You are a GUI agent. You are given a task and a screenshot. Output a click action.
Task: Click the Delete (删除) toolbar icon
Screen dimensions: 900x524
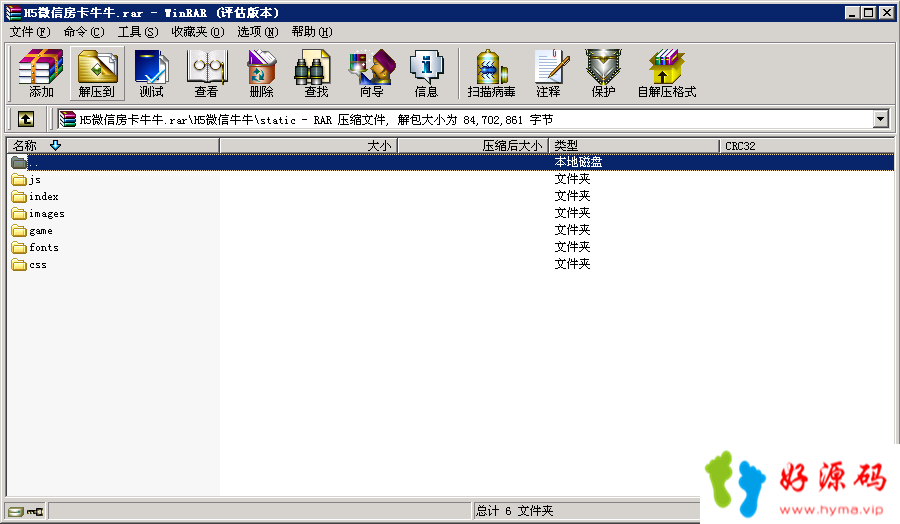tap(262, 73)
